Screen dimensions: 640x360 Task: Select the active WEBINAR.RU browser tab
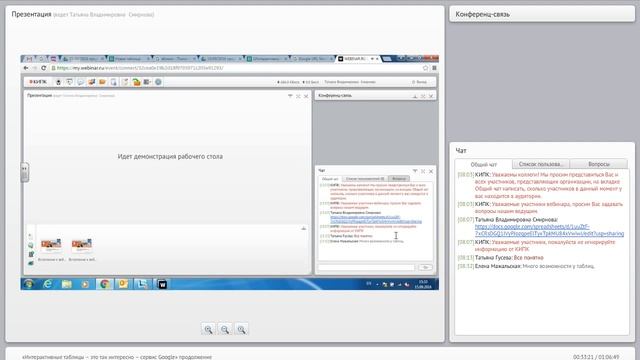[x=357, y=59]
